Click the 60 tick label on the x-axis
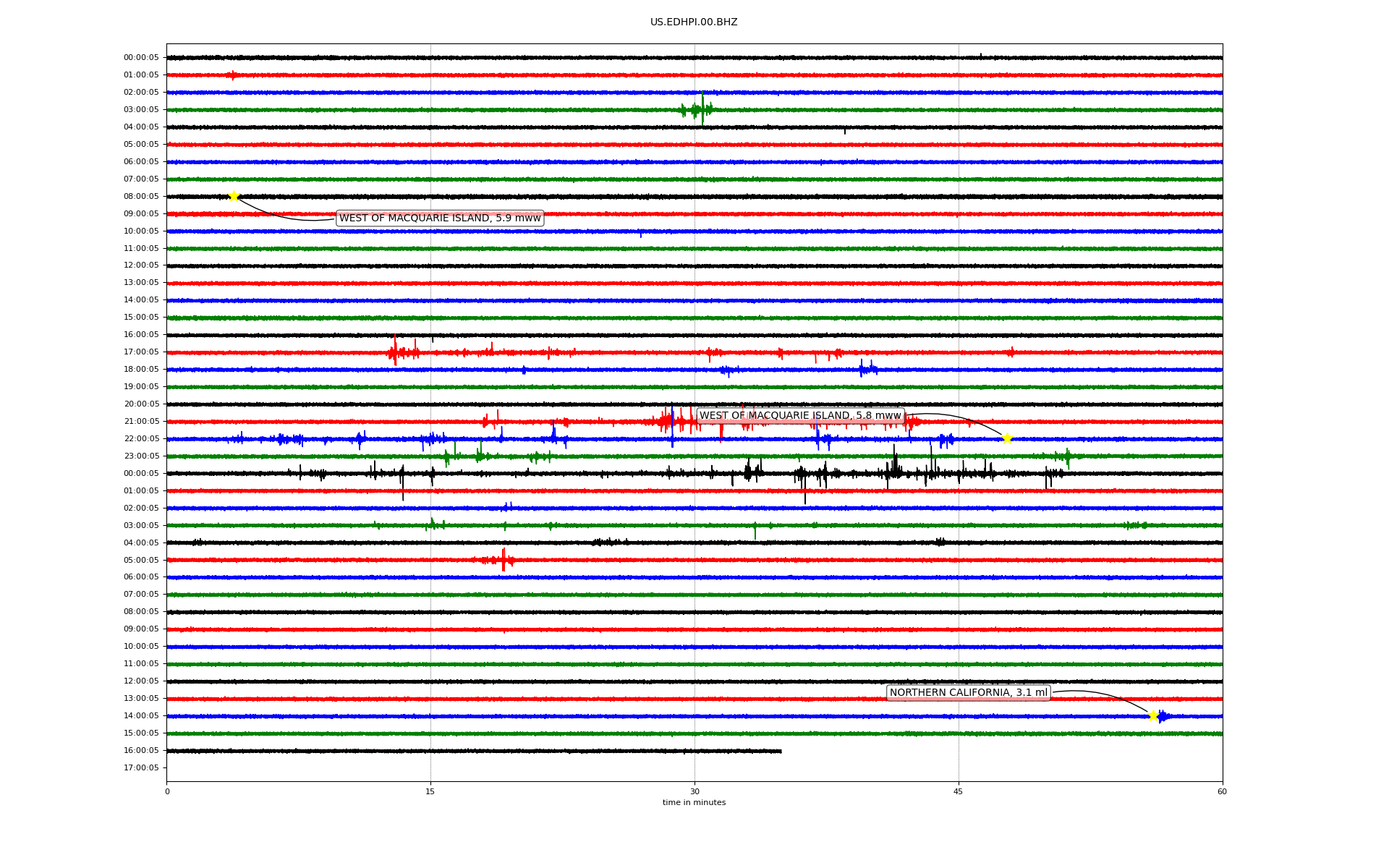 (1222, 791)
